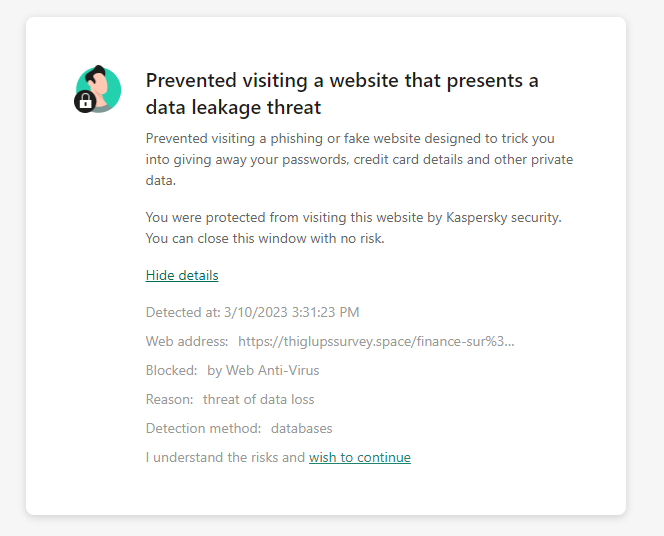664x536 pixels.
Task: Click the Detected at timestamp line
Action: tap(252, 312)
